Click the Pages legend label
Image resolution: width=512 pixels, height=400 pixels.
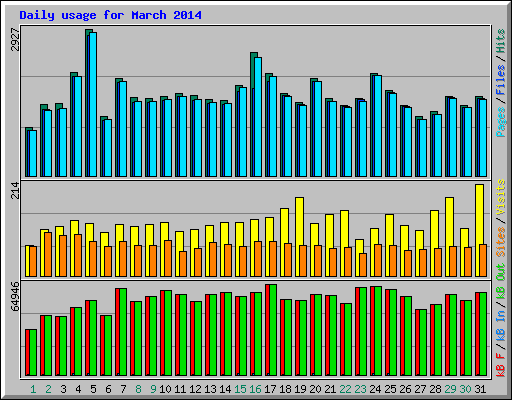pos(501,122)
